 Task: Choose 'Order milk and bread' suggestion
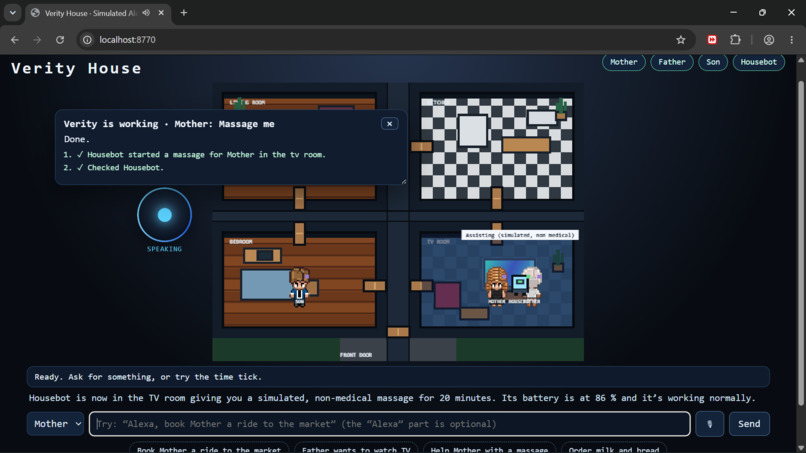614,449
